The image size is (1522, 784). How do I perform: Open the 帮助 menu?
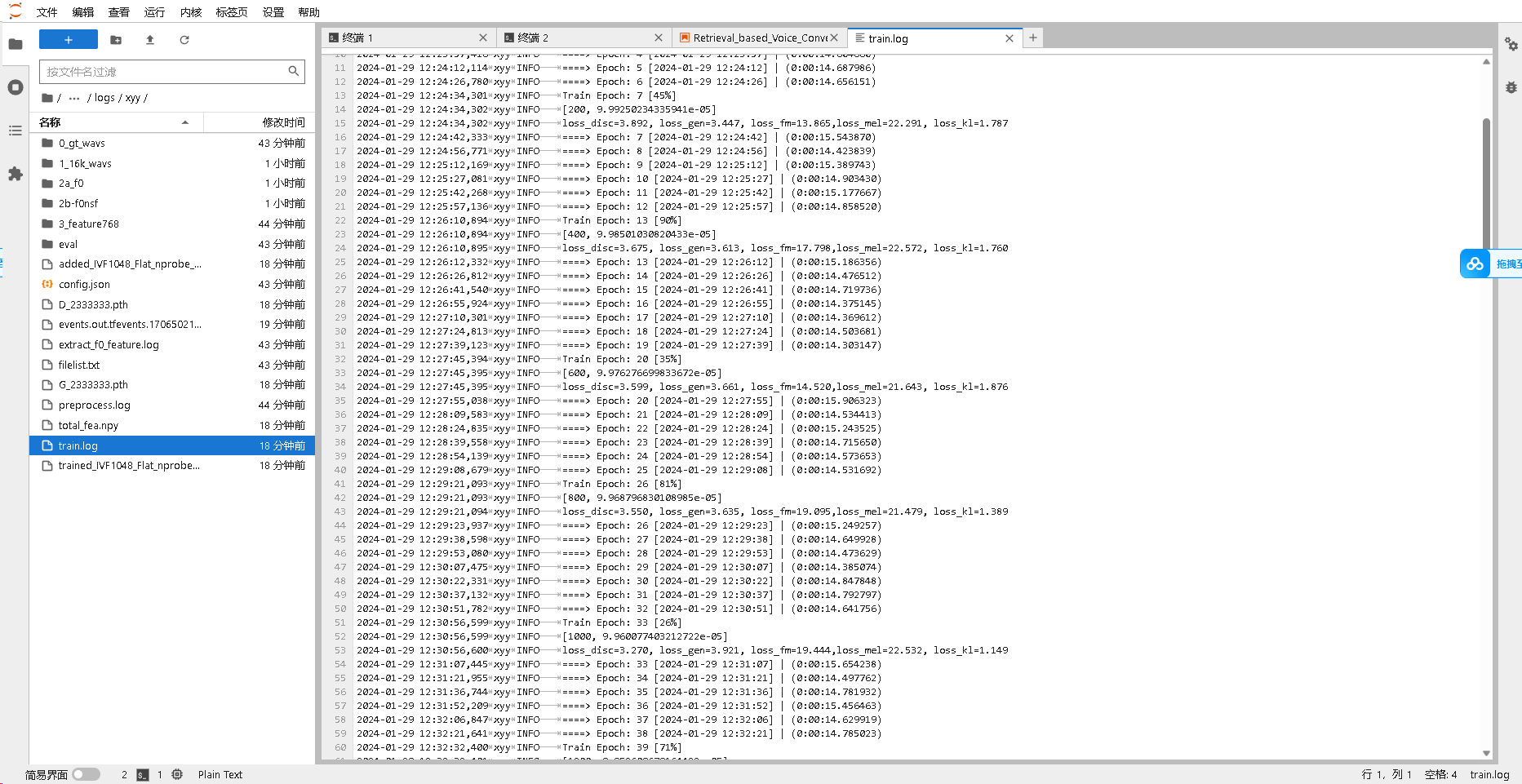[x=309, y=12]
